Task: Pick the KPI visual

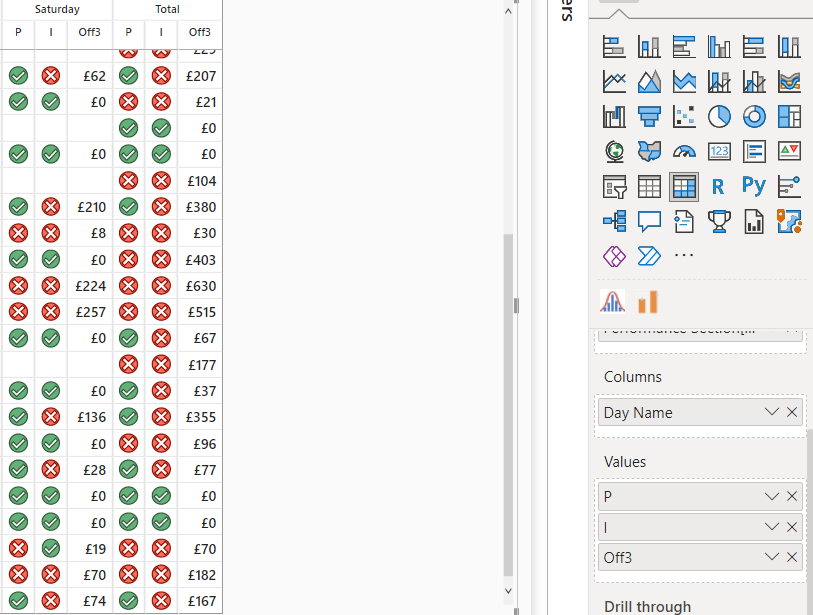Action: 789,151
